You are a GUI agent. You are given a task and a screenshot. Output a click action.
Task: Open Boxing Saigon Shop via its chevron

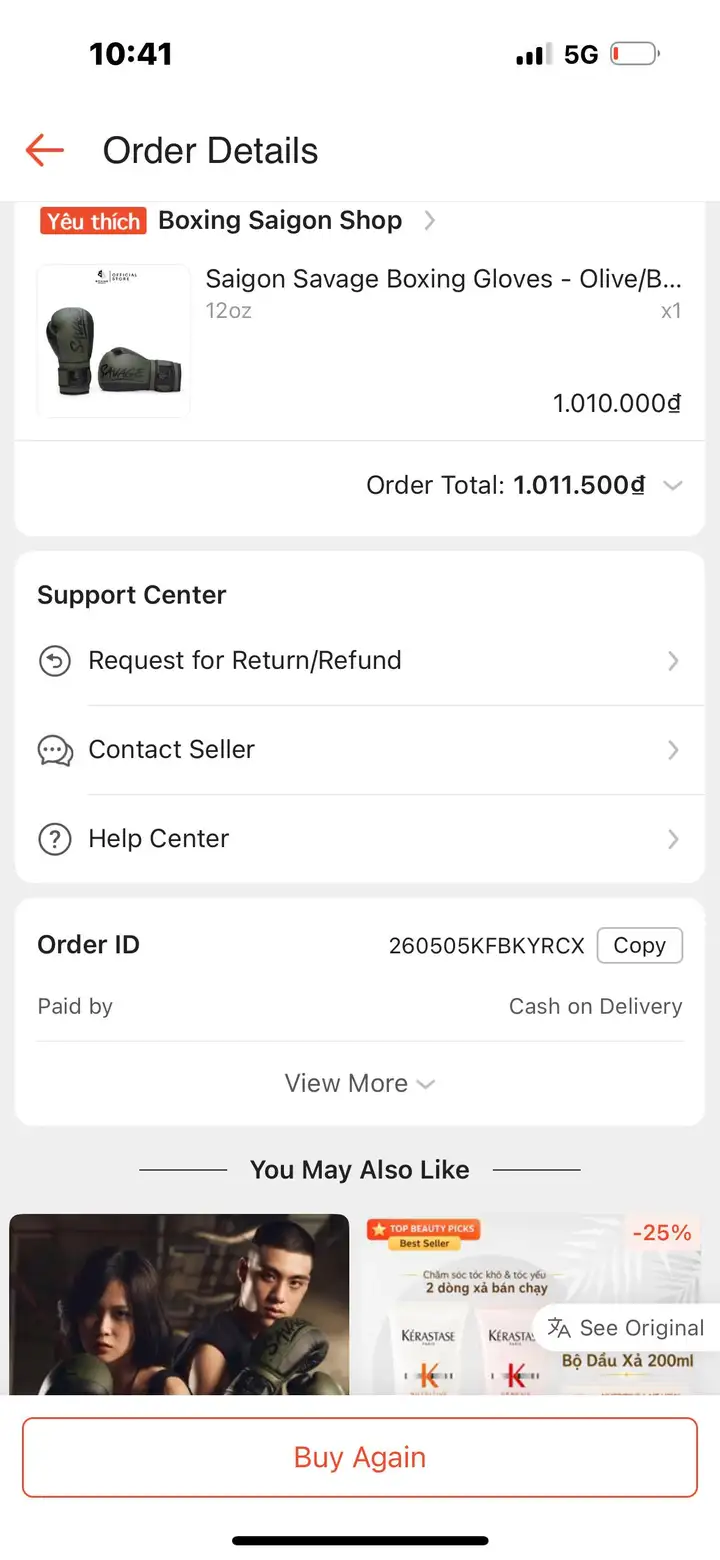pyautogui.click(x=430, y=221)
